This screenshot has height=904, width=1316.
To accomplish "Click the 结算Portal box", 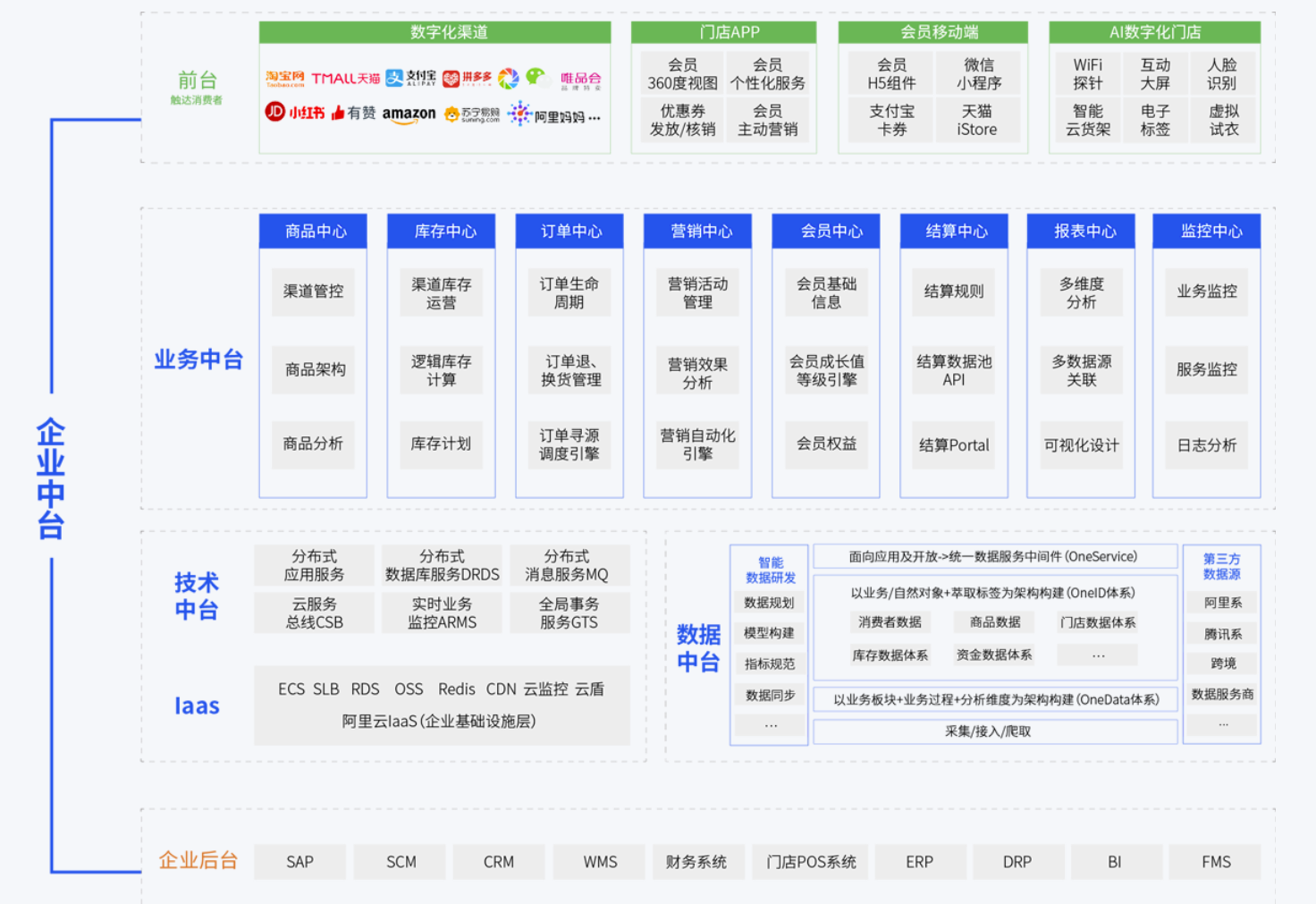I will tap(954, 445).
